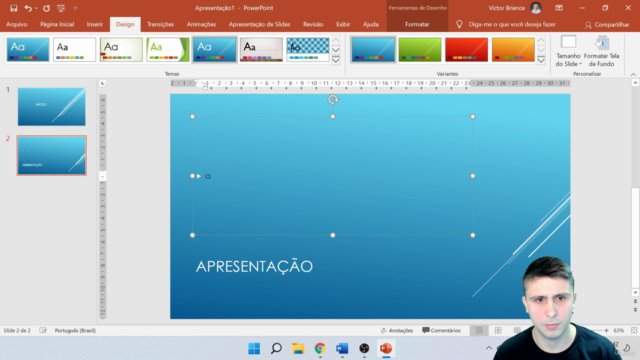Open Word from the taskbar
Image resolution: width=640 pixels, height=360 pixels.
tap(342, 349)
